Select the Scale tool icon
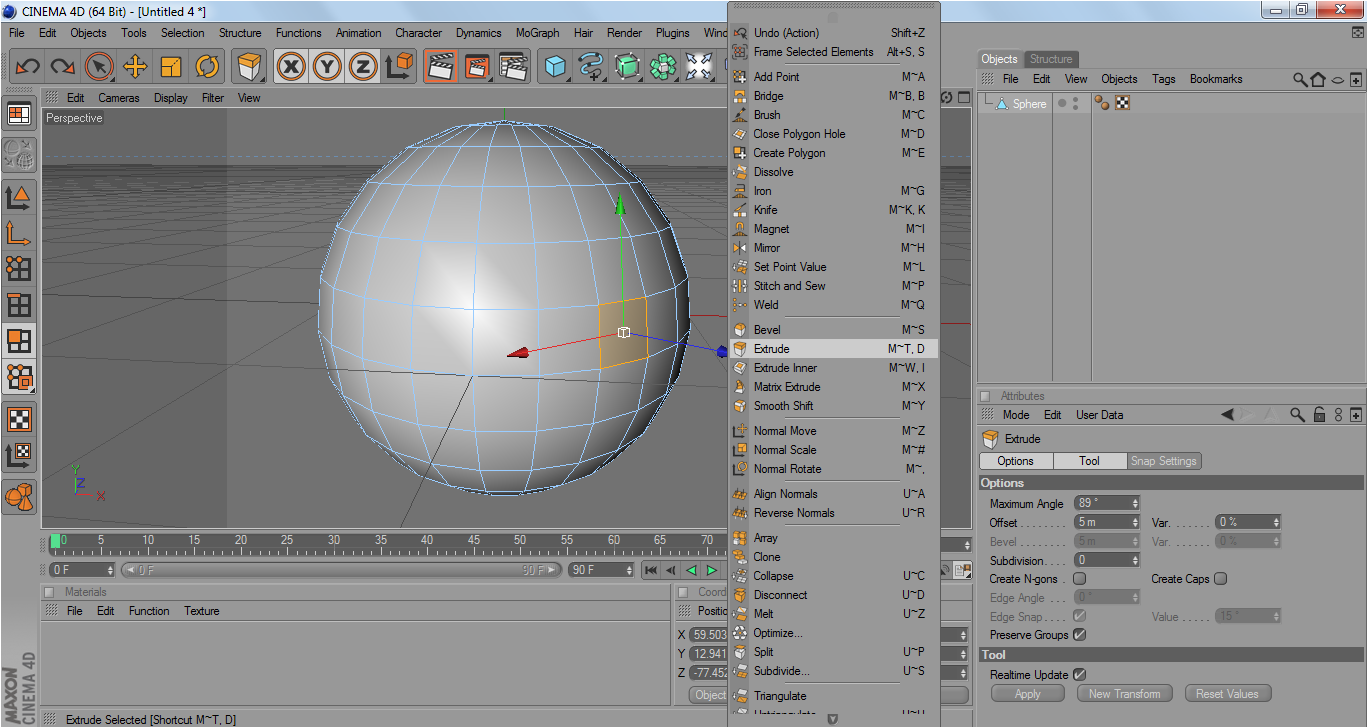The image size is (1368, 727). 171,67
